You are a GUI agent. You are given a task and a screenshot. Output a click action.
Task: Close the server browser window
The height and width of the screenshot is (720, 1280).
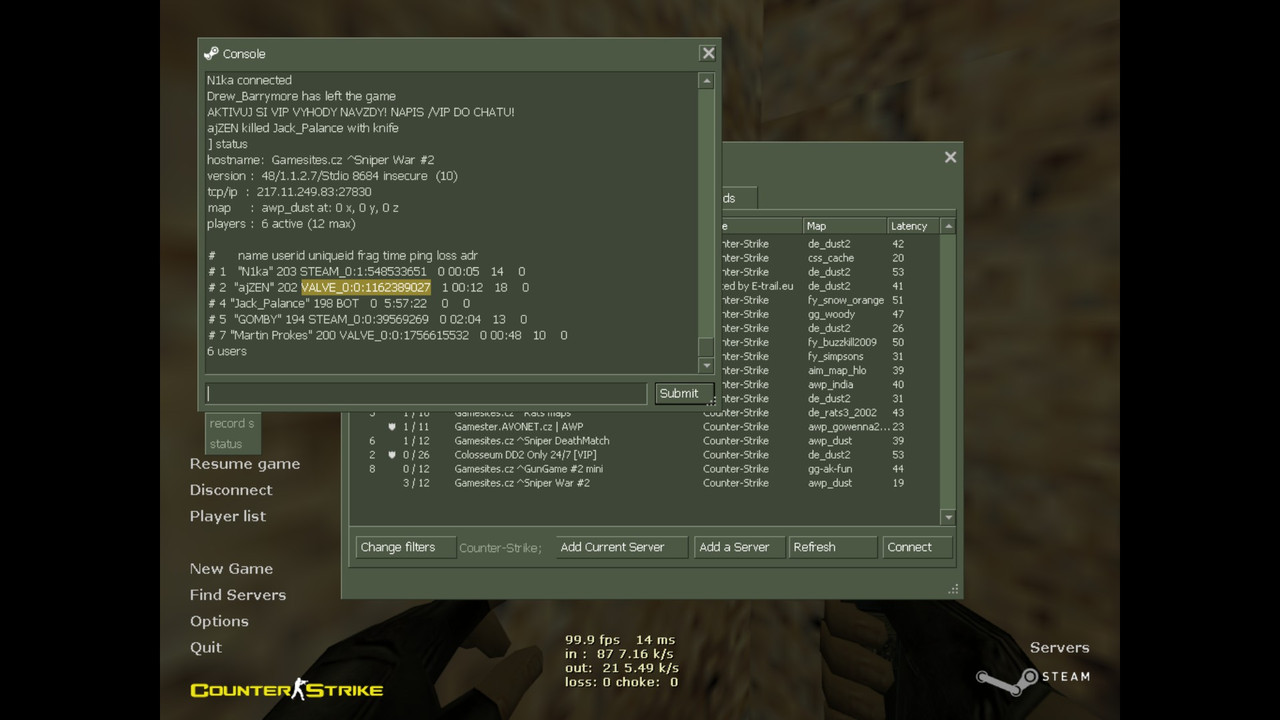point(950,156)
